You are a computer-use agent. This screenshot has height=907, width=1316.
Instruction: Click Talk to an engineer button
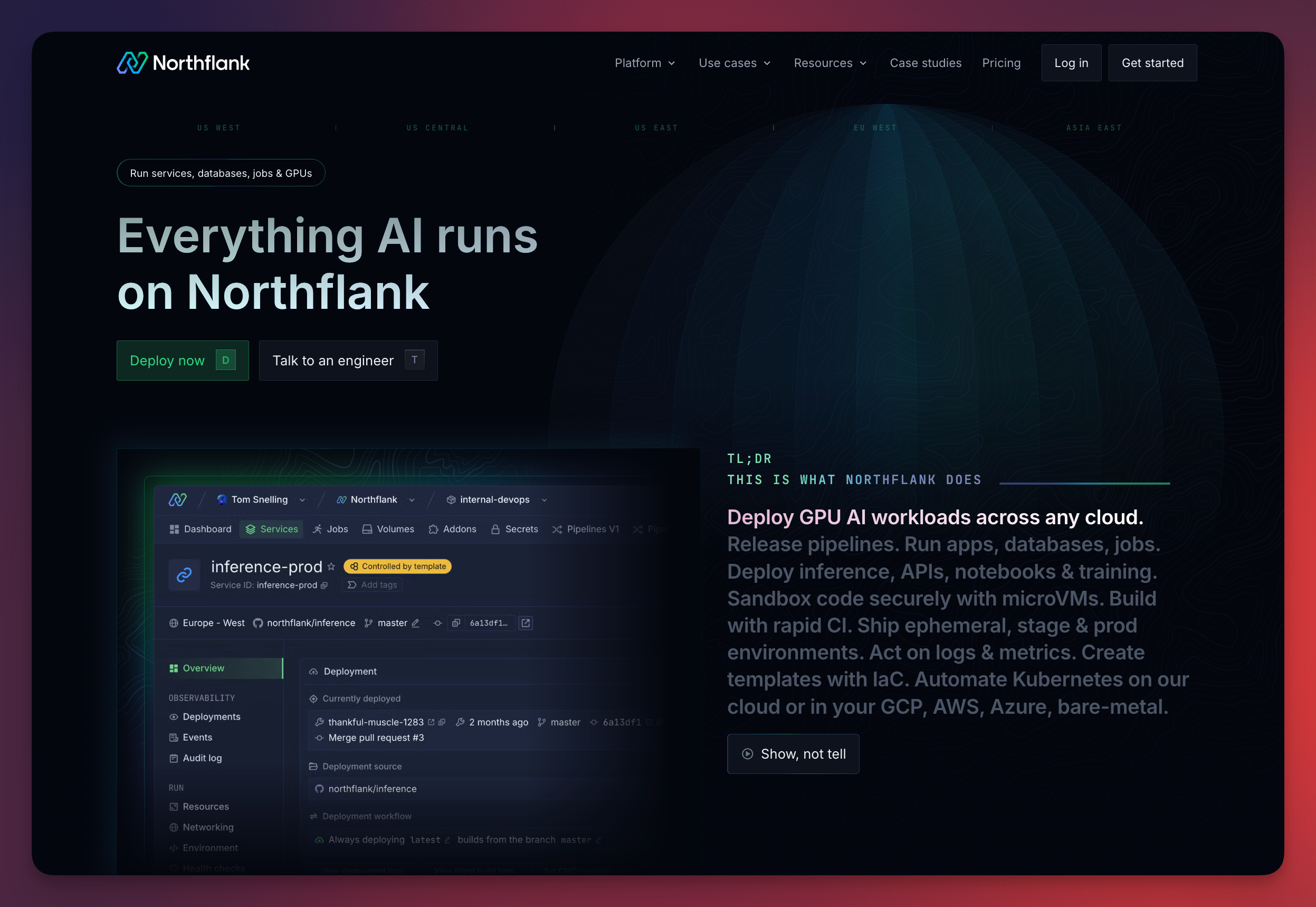coord(348,360)
